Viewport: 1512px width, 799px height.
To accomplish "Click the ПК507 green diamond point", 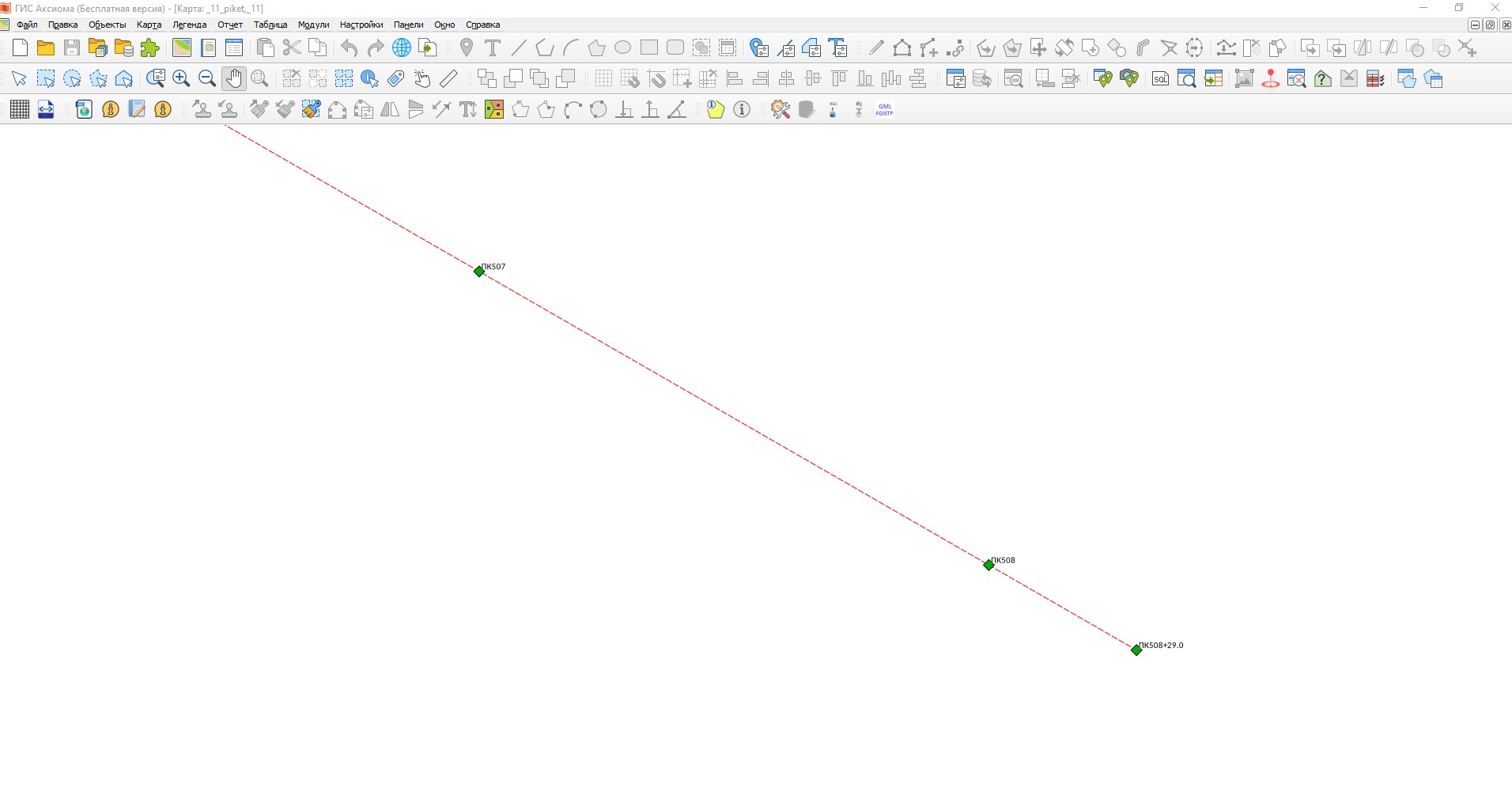I will (x=479, y=271).
